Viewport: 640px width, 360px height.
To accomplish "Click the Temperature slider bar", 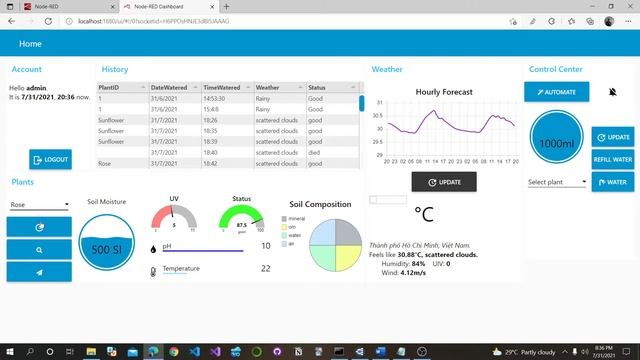I will click(175, 273).
